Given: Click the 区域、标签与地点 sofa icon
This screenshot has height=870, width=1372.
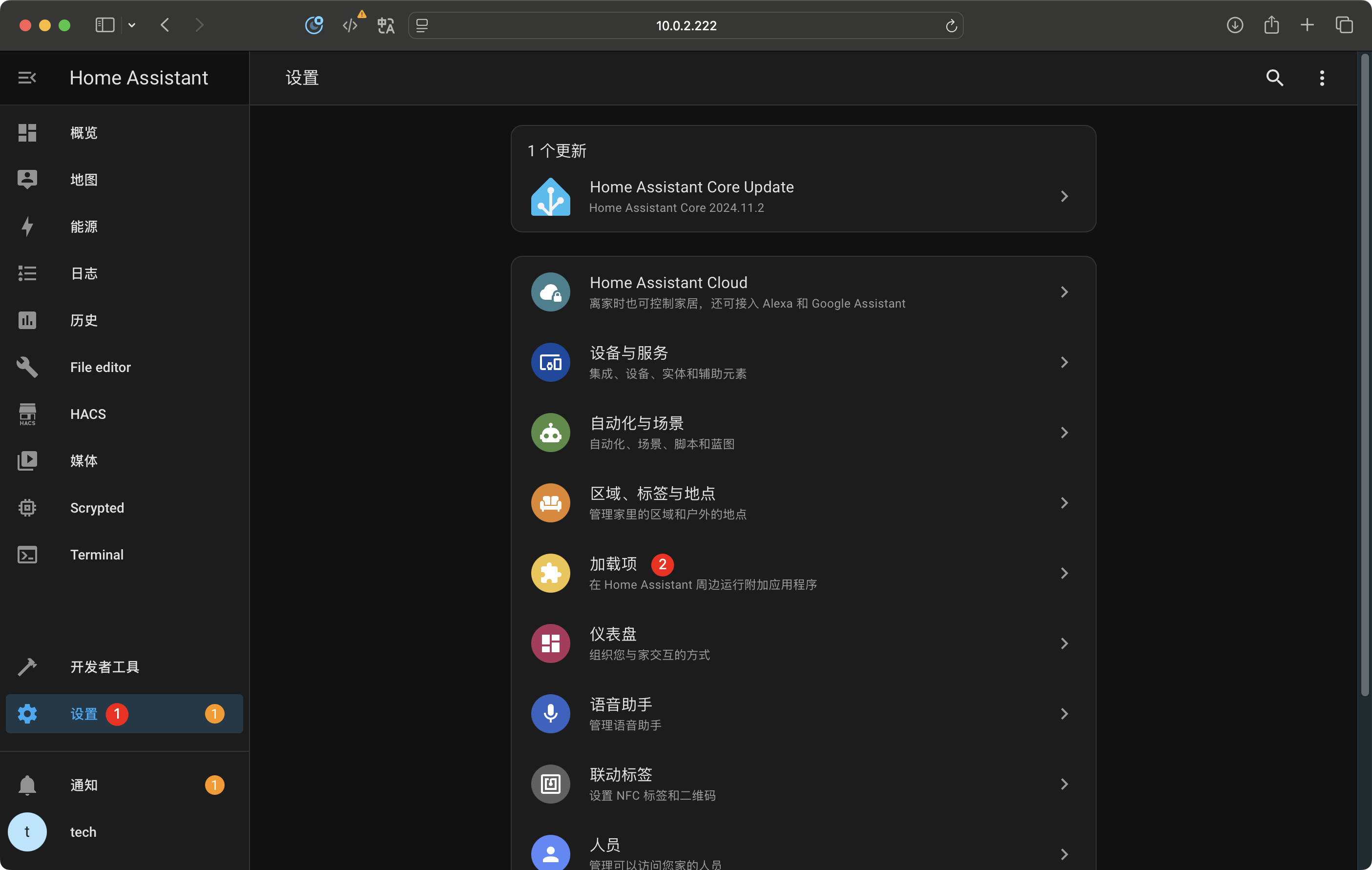Looking at the screenshot, I should (550, 502).
